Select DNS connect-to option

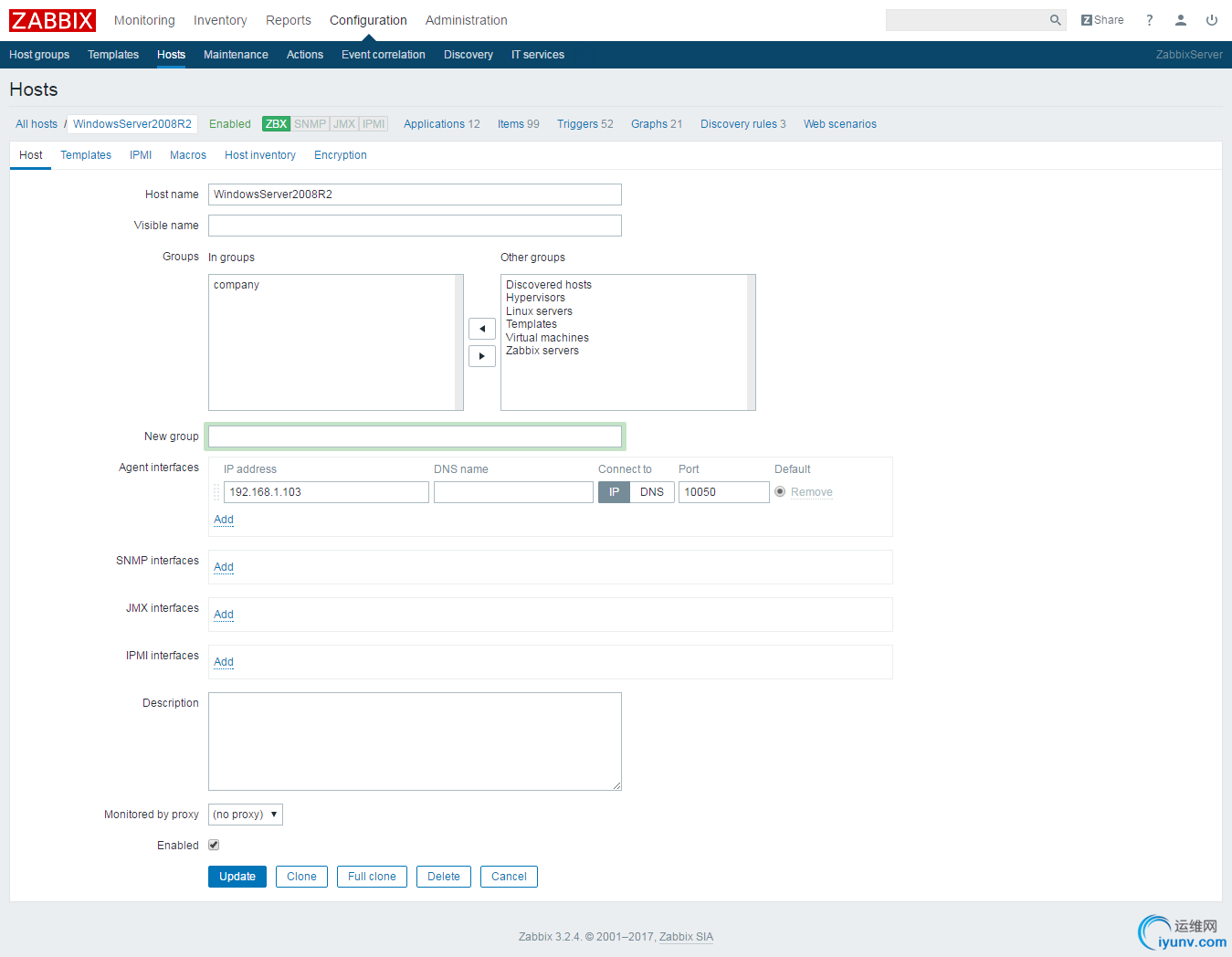coord(652,492)
